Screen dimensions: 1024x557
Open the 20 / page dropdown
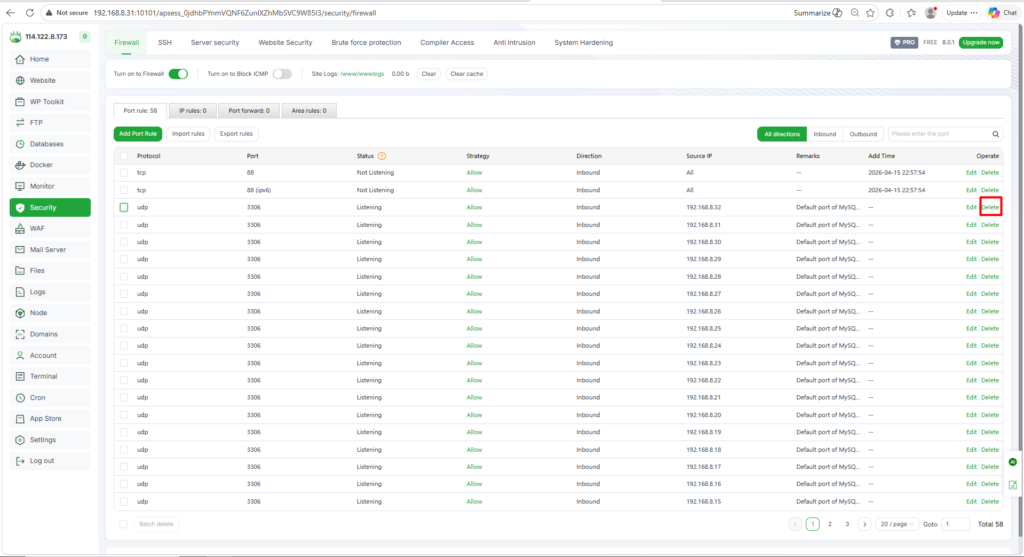coord(897,524)
